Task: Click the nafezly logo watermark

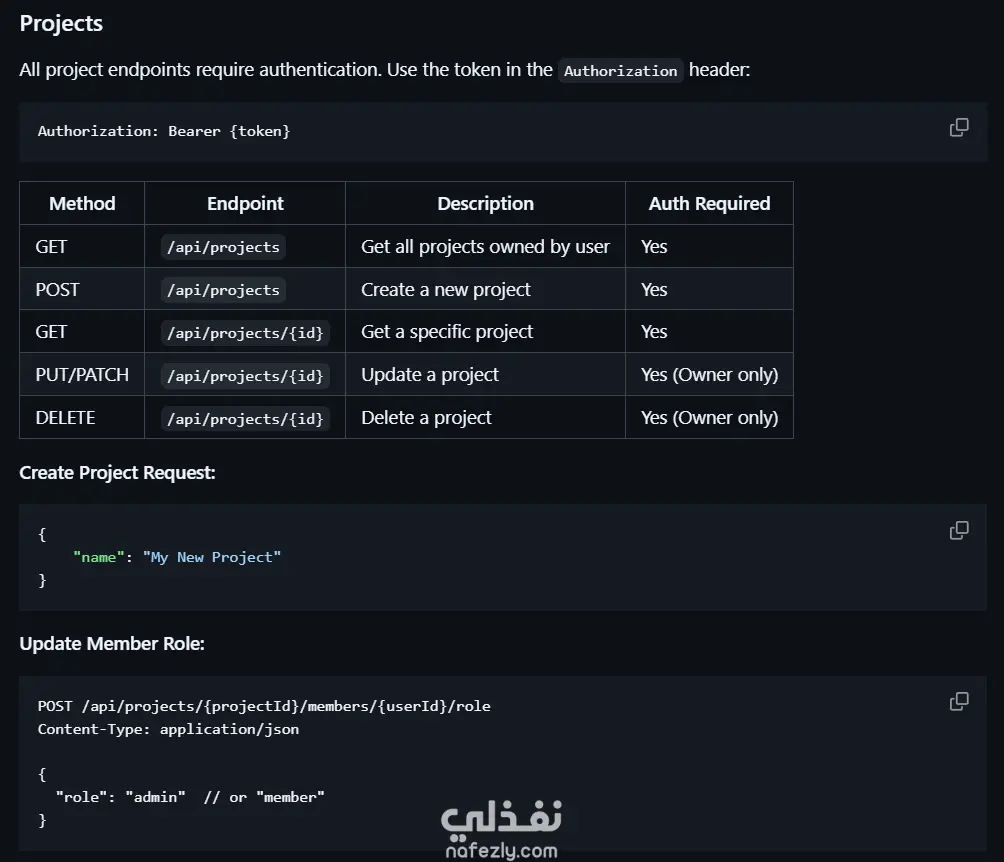Action: [x=500, y=830]
